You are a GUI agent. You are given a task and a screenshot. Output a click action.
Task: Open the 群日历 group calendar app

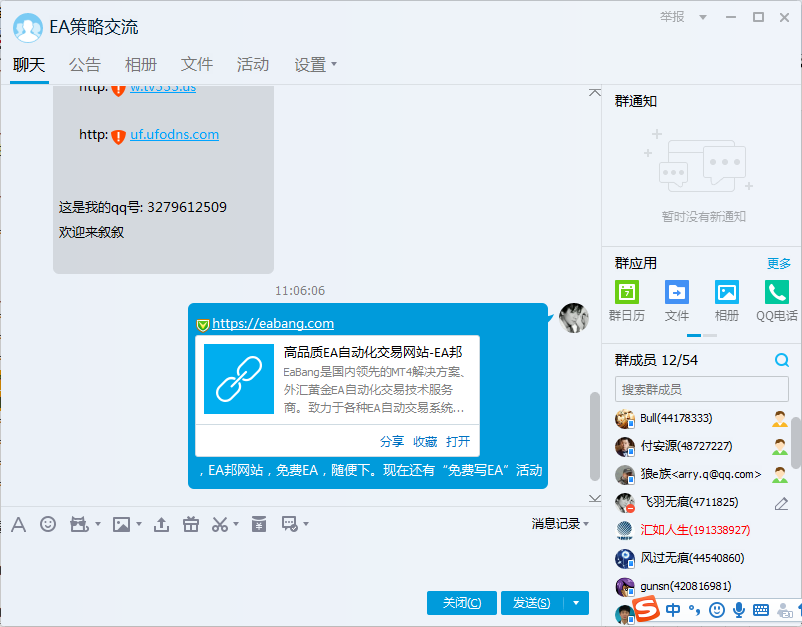coord(627,301)
